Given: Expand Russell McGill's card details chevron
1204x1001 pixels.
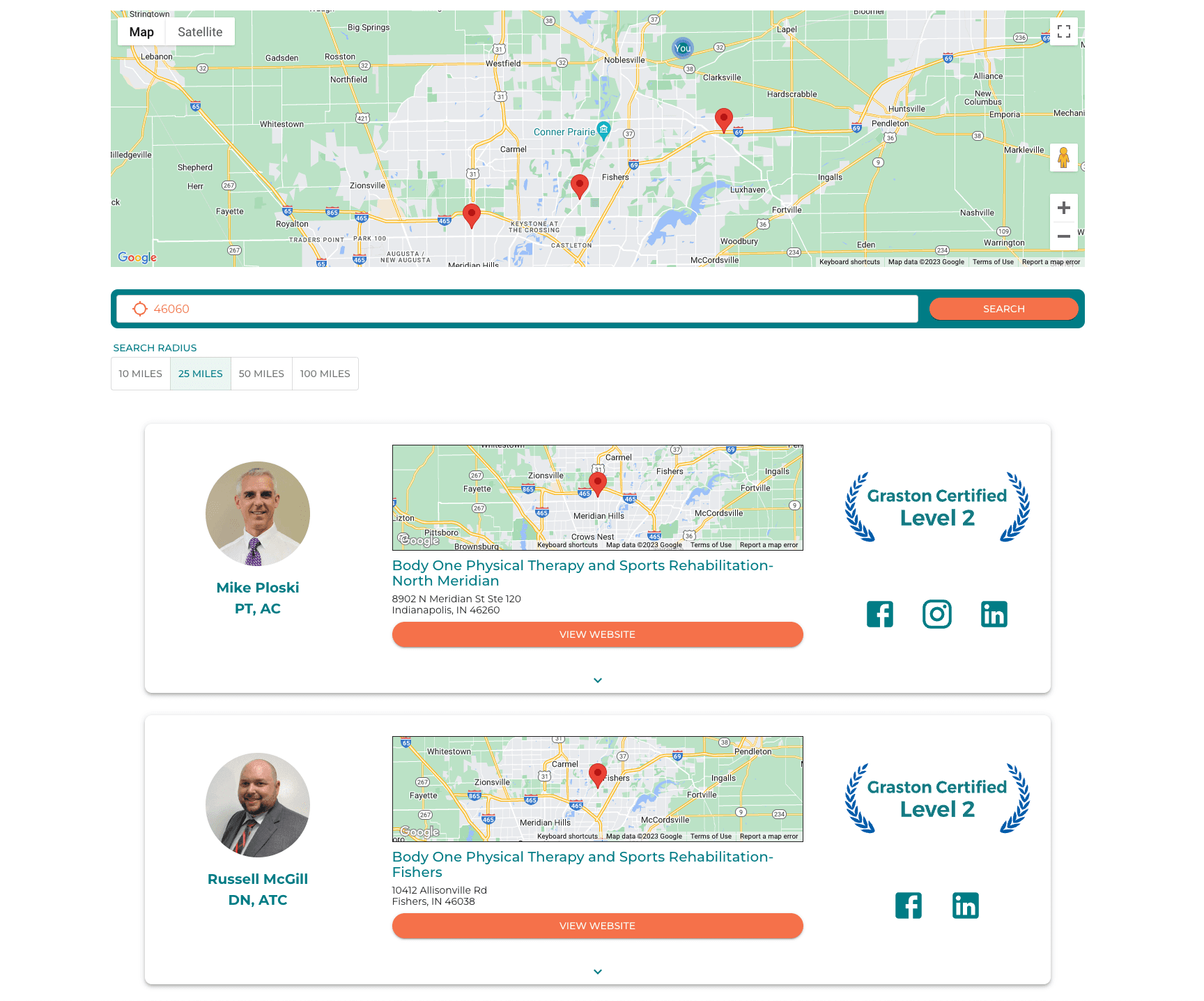Looking at the screenshot, I should (598, 972).
